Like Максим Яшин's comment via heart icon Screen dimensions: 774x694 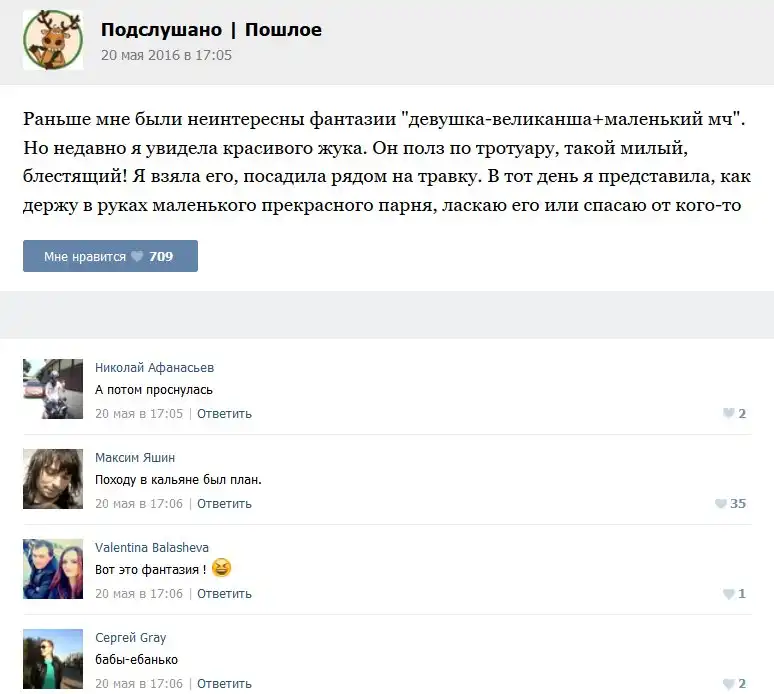(720, 504)
